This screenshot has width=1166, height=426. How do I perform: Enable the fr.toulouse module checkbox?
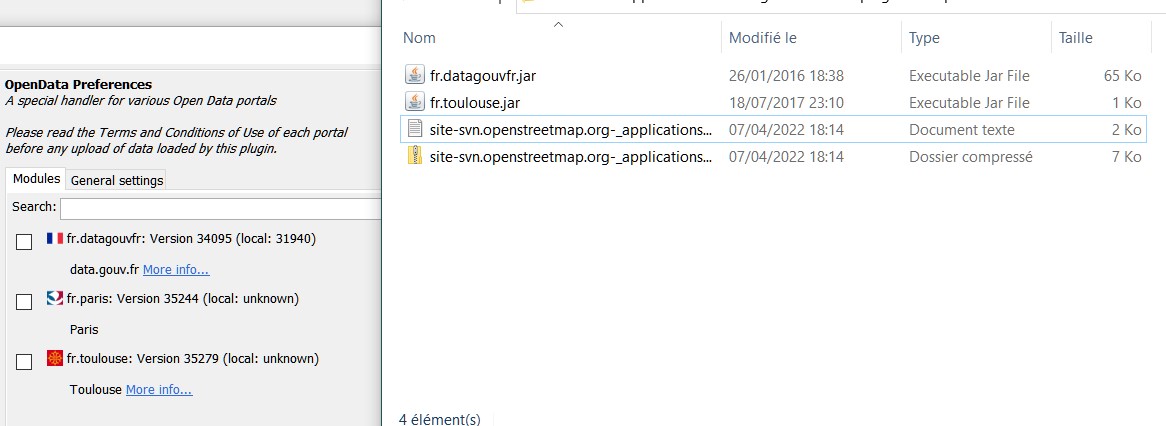[25, 362]
